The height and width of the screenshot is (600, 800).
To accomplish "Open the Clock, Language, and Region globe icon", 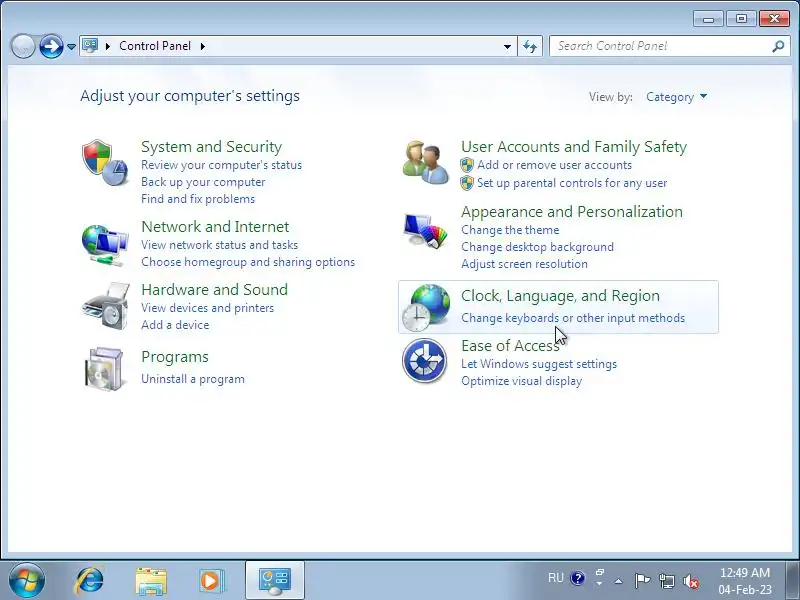I will coord(426,307).
